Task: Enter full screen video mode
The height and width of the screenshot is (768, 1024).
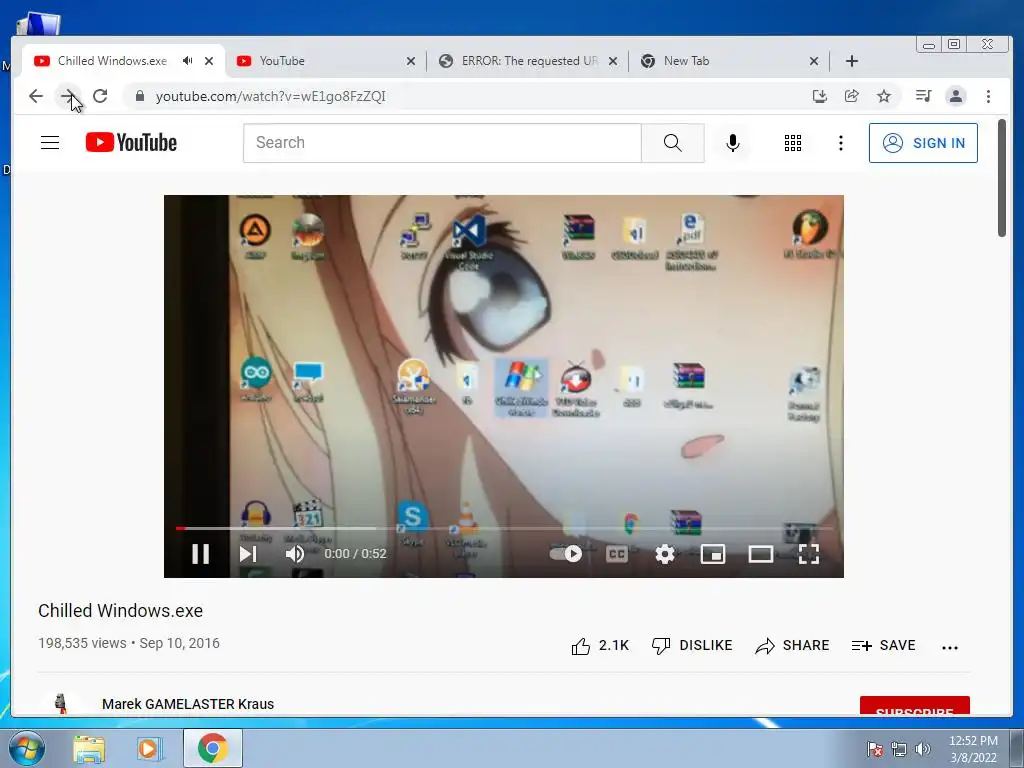Action: pos(808,554)
